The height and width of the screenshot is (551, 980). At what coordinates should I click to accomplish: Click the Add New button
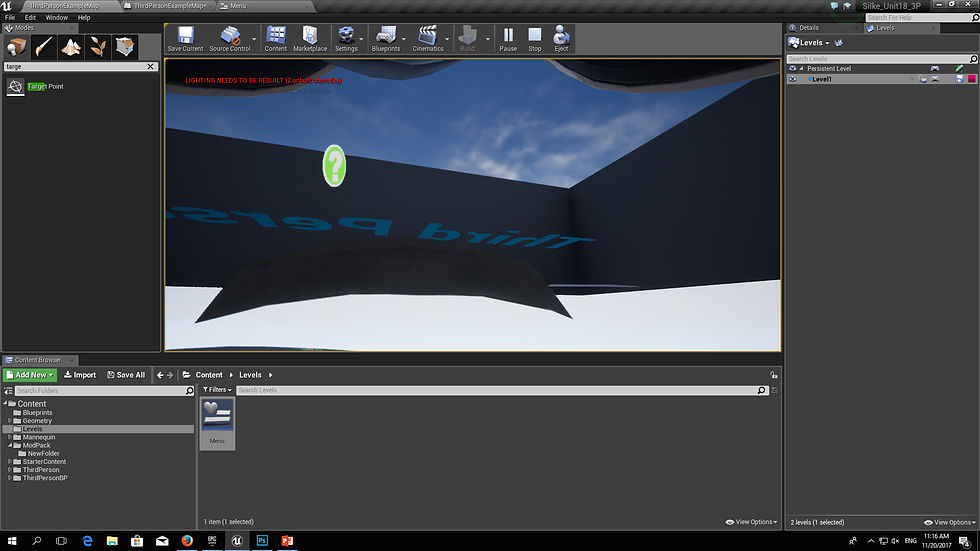click(30, 375)
